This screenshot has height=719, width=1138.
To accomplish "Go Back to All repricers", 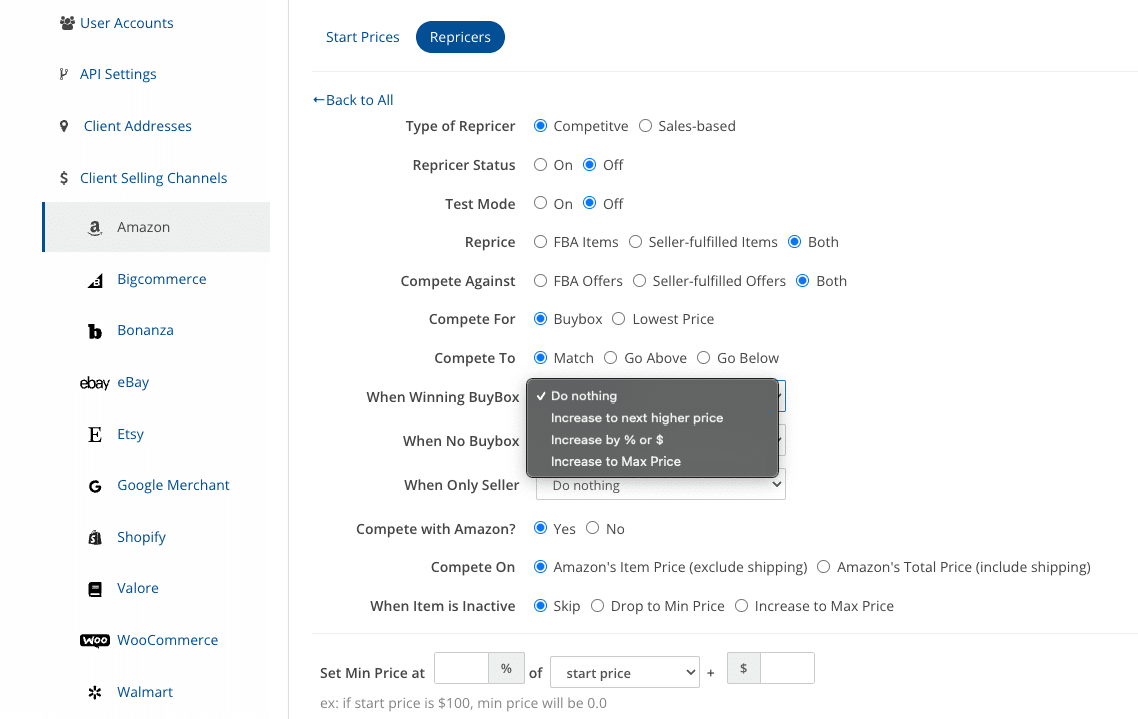I will pyautogui.click(x=353, y=100).
